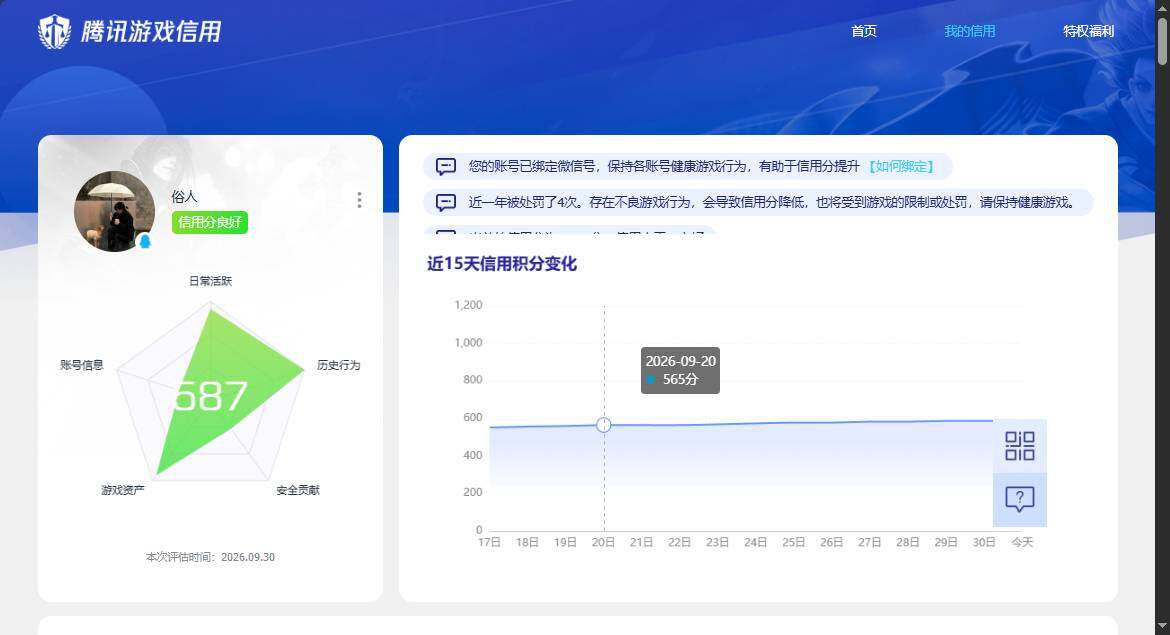The image size is (1170, 635).
Task: Click the Tencent Game Credit shield logo
Action: click(54, 32)
